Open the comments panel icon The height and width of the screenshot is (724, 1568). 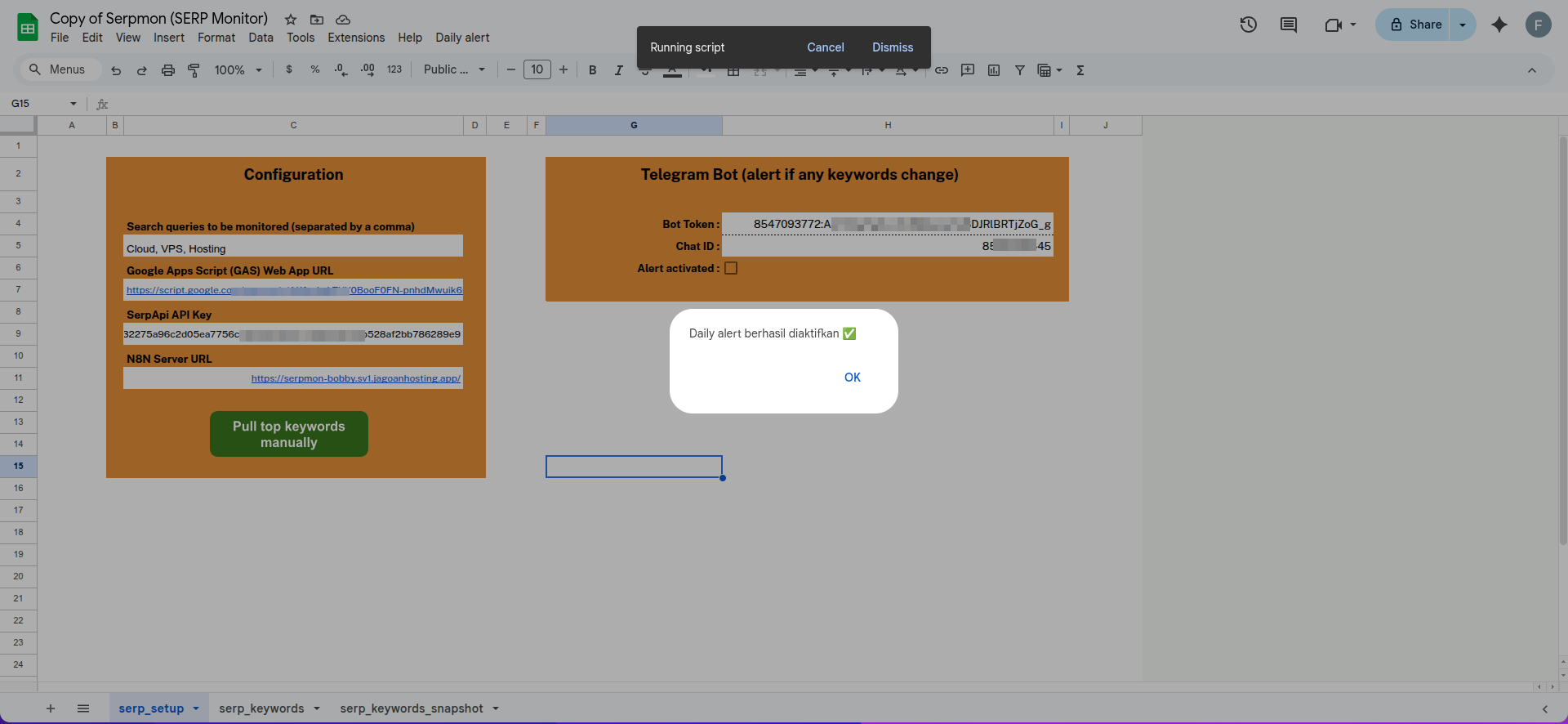point(1289,25)
